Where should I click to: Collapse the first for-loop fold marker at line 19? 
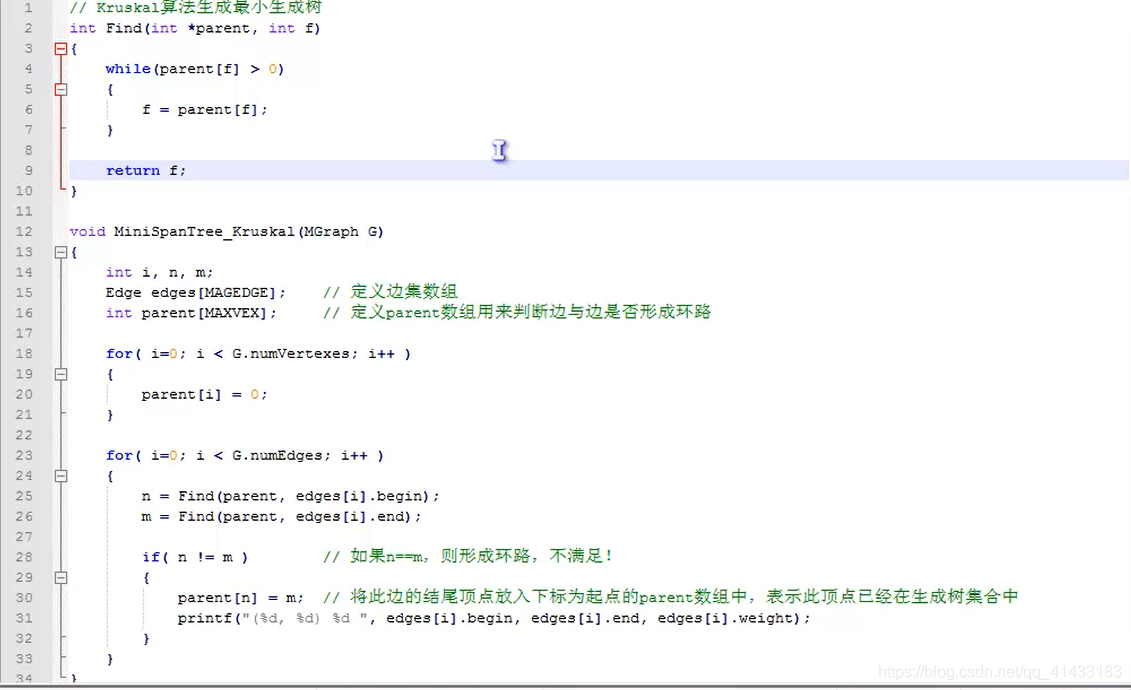(x=61, y=374)
